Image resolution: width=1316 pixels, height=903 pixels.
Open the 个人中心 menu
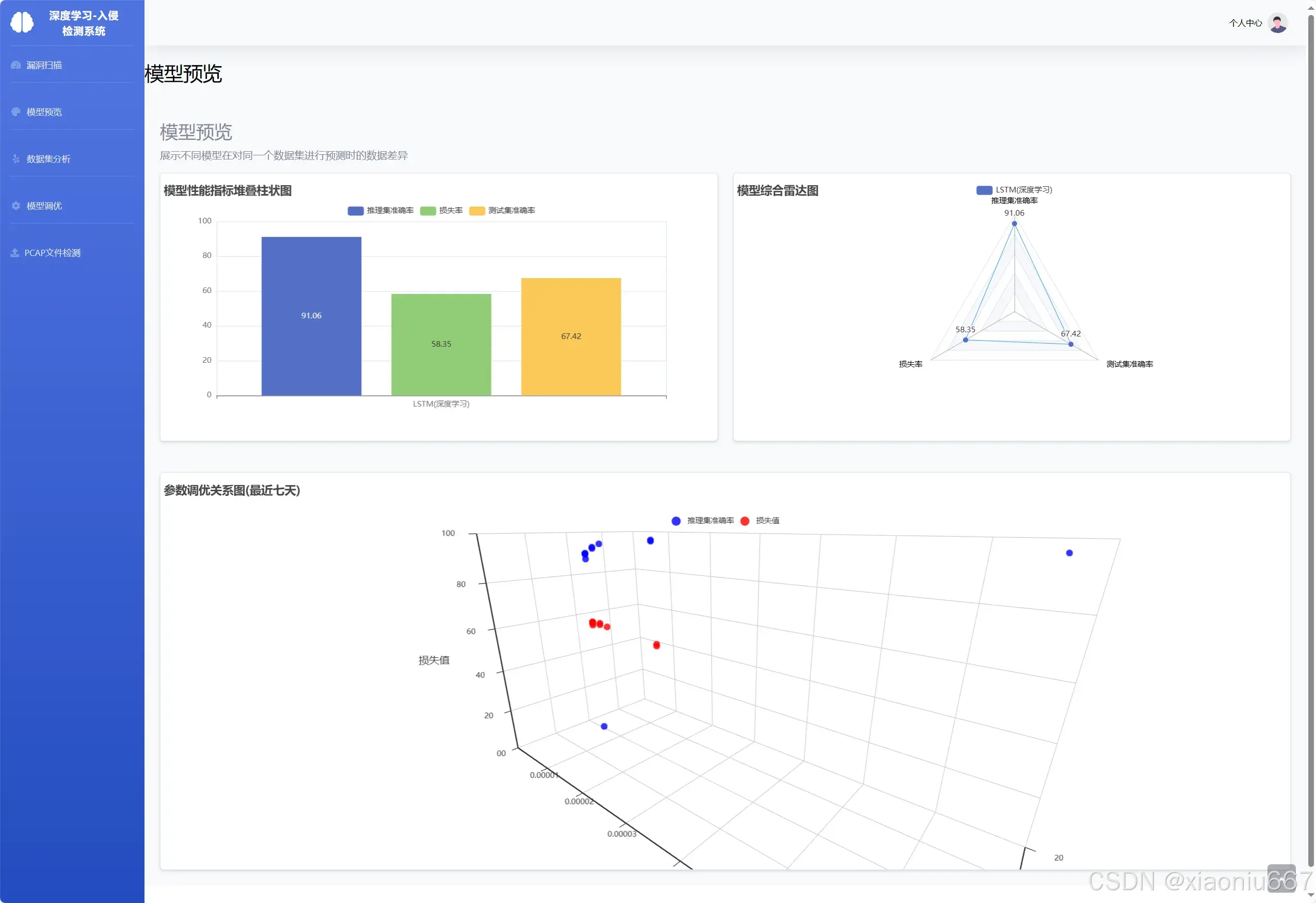[1245, 23]
